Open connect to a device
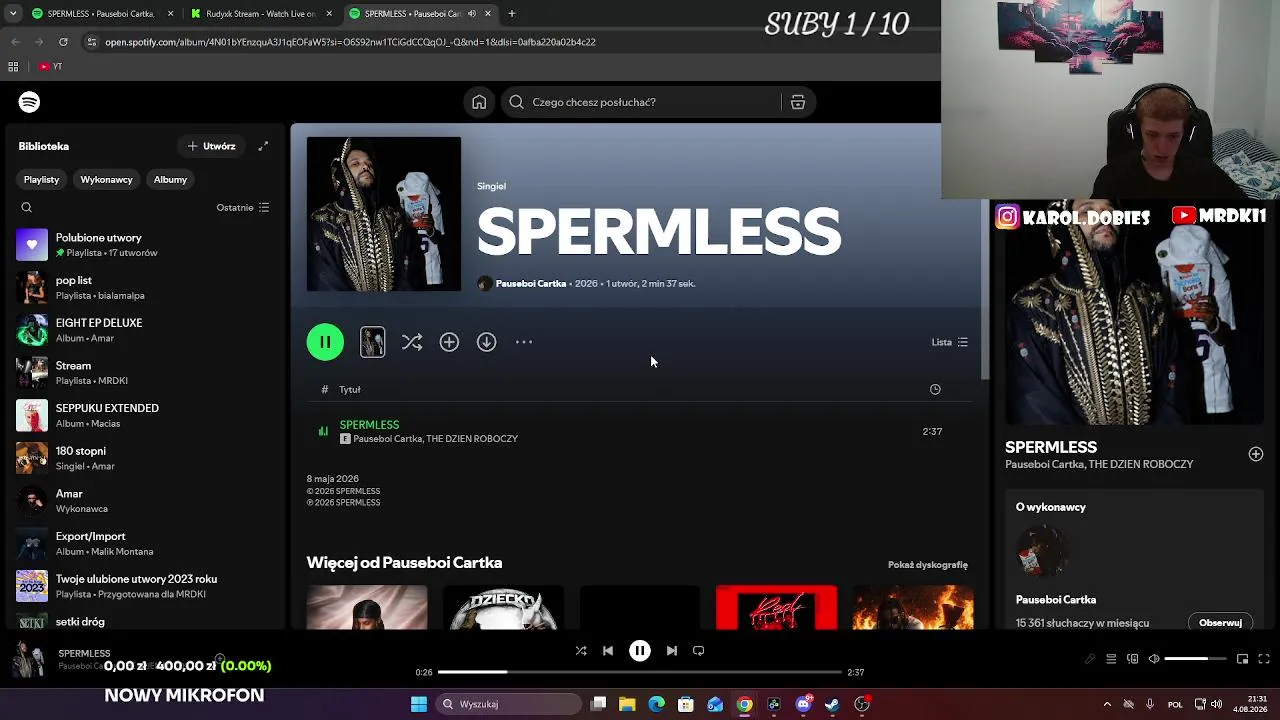 pos(1133,659)
